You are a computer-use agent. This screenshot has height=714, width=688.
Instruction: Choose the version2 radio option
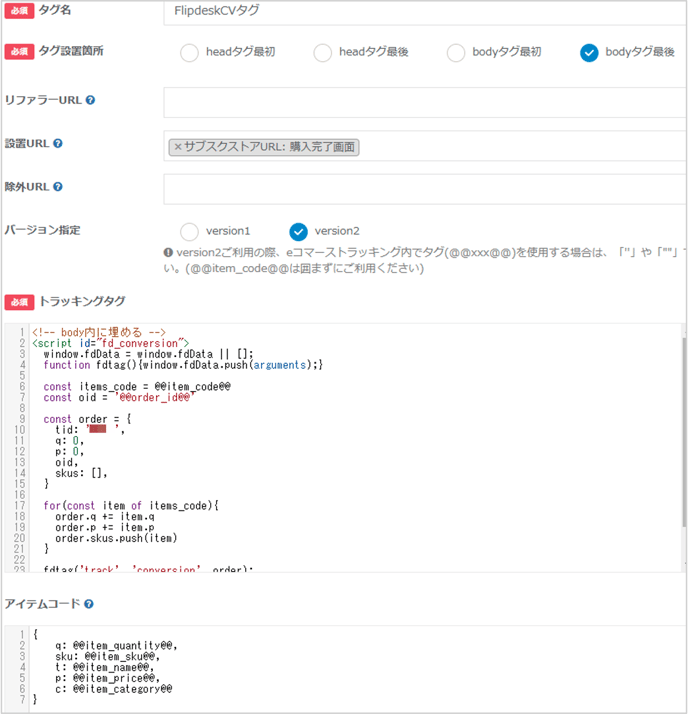[x=298, y=232]
